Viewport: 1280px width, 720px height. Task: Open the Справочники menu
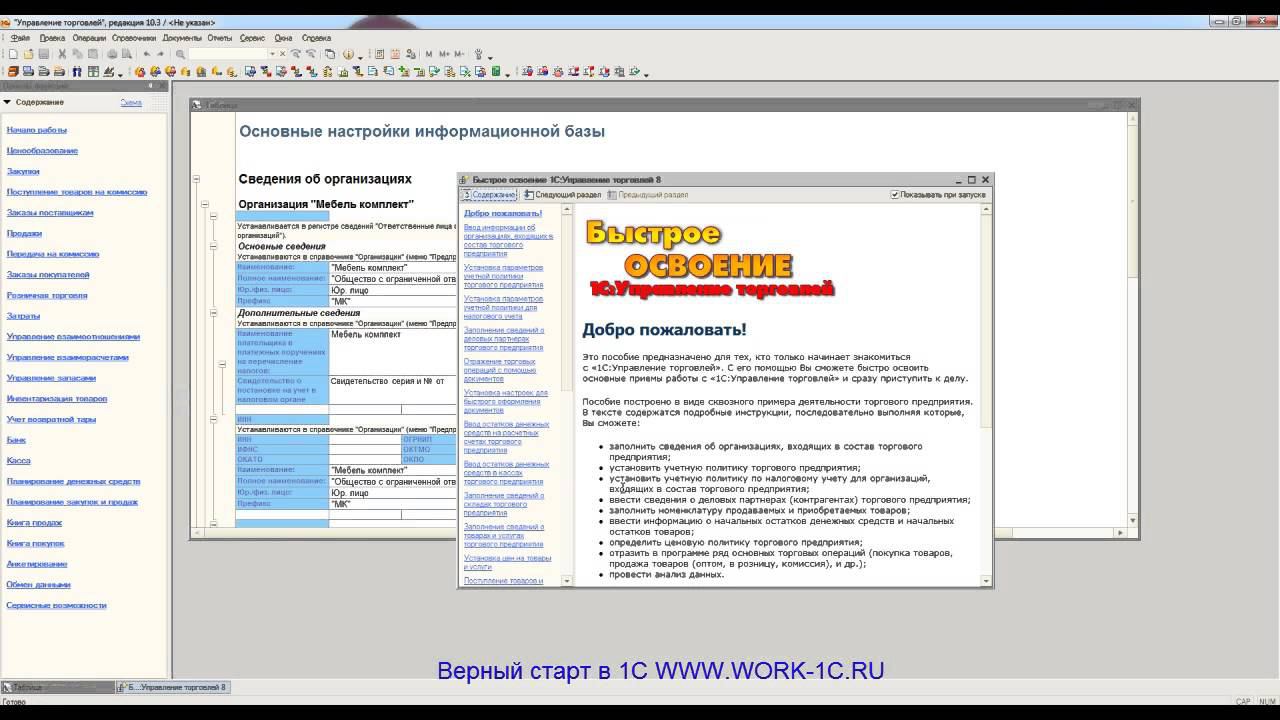click(134, 38)
